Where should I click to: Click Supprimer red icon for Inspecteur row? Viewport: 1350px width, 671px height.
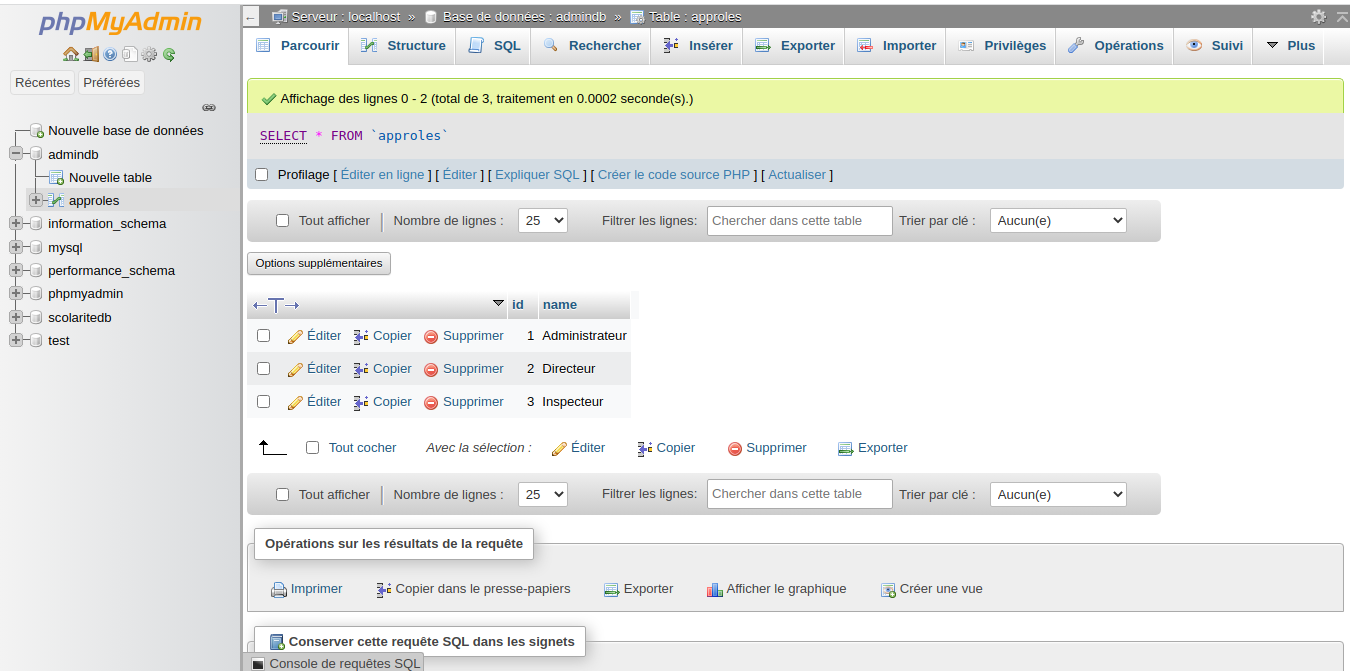pos(431,402)
